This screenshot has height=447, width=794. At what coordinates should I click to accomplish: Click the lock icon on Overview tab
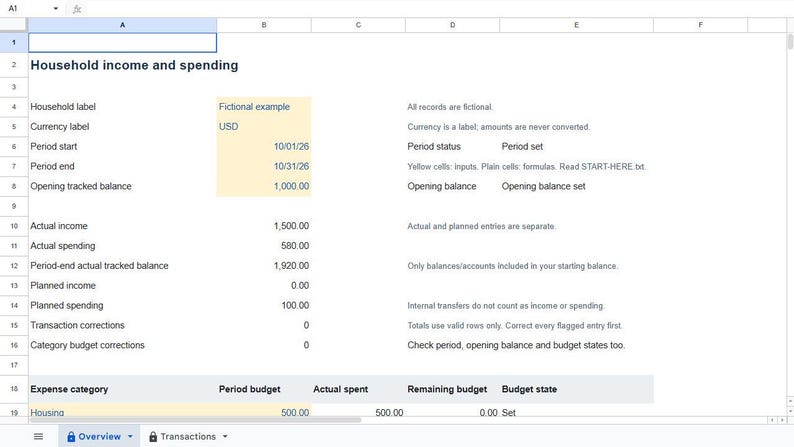(x=71, y=436)
